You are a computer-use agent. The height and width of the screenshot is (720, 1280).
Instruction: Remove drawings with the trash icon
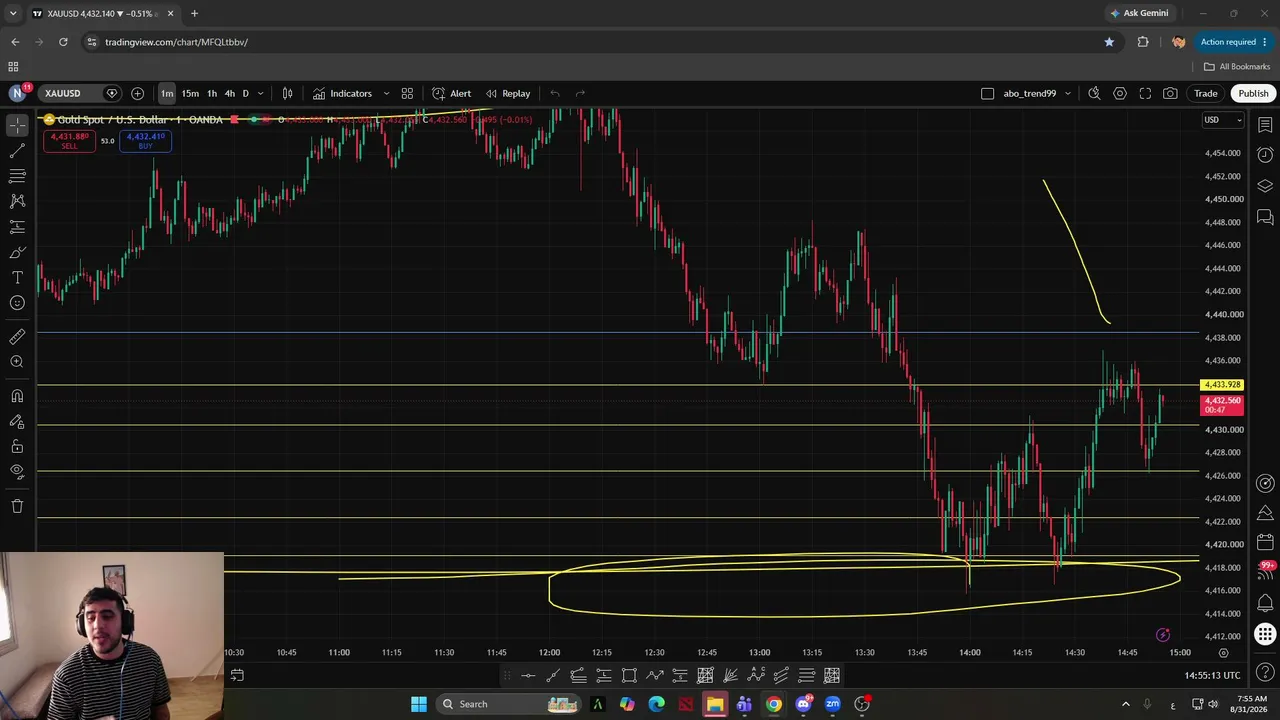coord(17,506)
